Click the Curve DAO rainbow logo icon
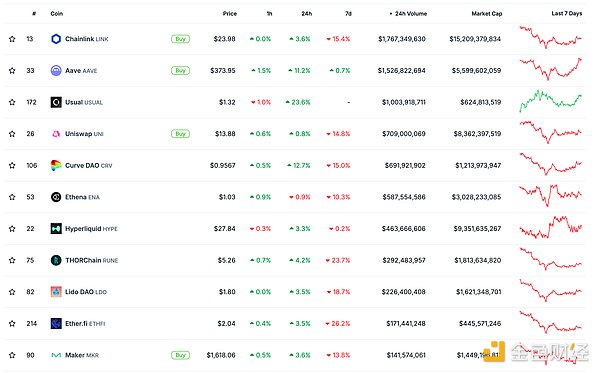The image size is (600, 373). (x=56, y=166)
